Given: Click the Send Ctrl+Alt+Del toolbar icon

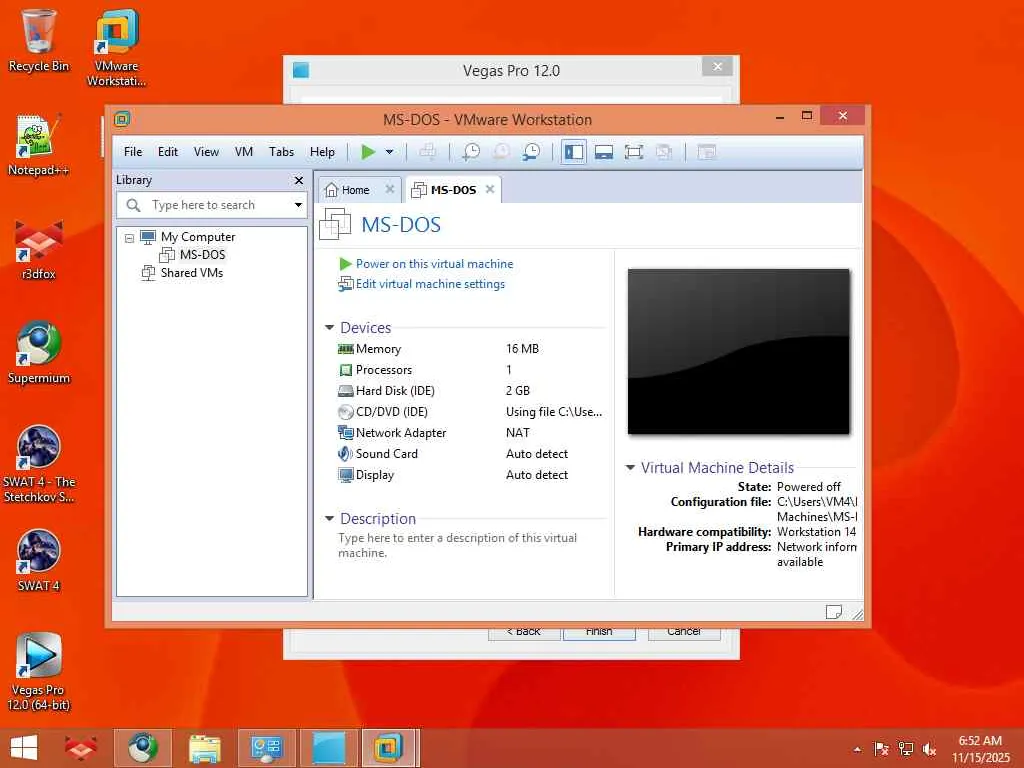Looking at the screenshot, I should click(x=428, y=152).
